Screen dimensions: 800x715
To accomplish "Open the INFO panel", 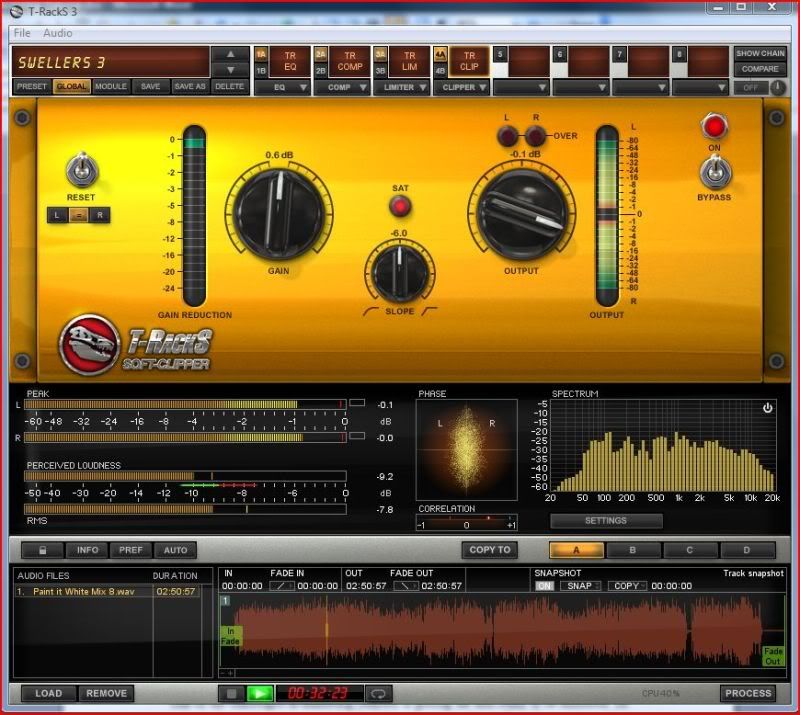I will tap(87, 550).
